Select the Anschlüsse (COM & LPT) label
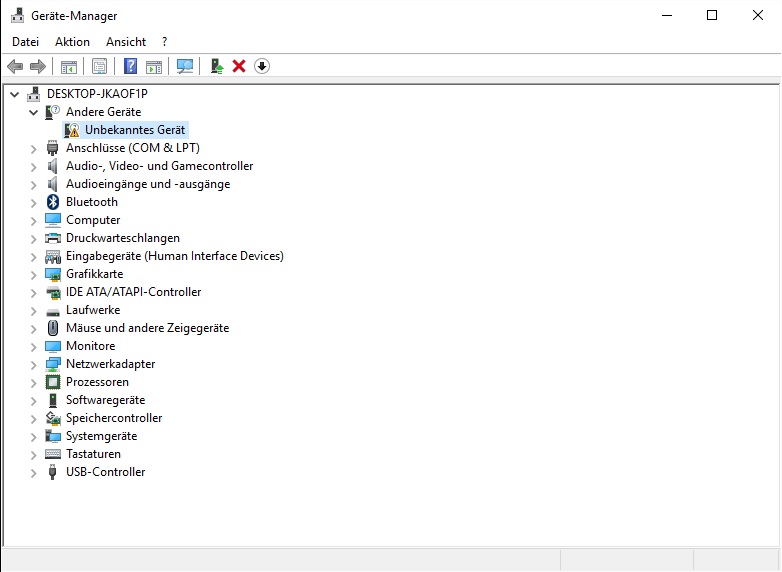This screenshot has height=572, width=782. 133,148
